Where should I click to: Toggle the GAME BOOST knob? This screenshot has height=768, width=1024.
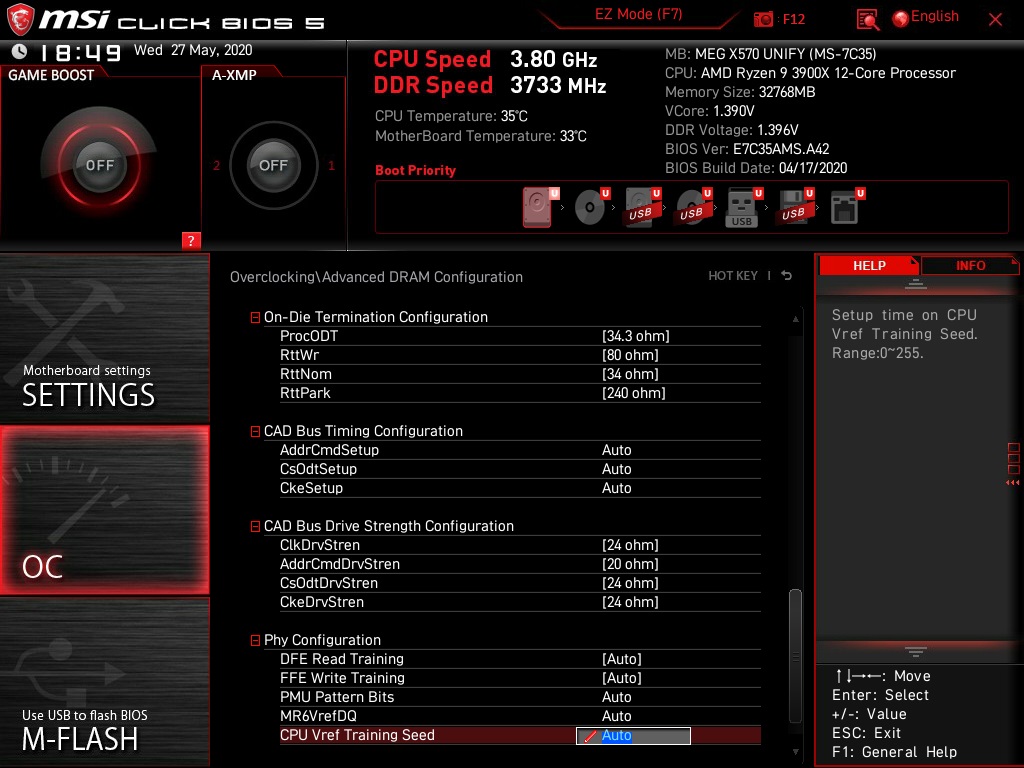(99, 165)
